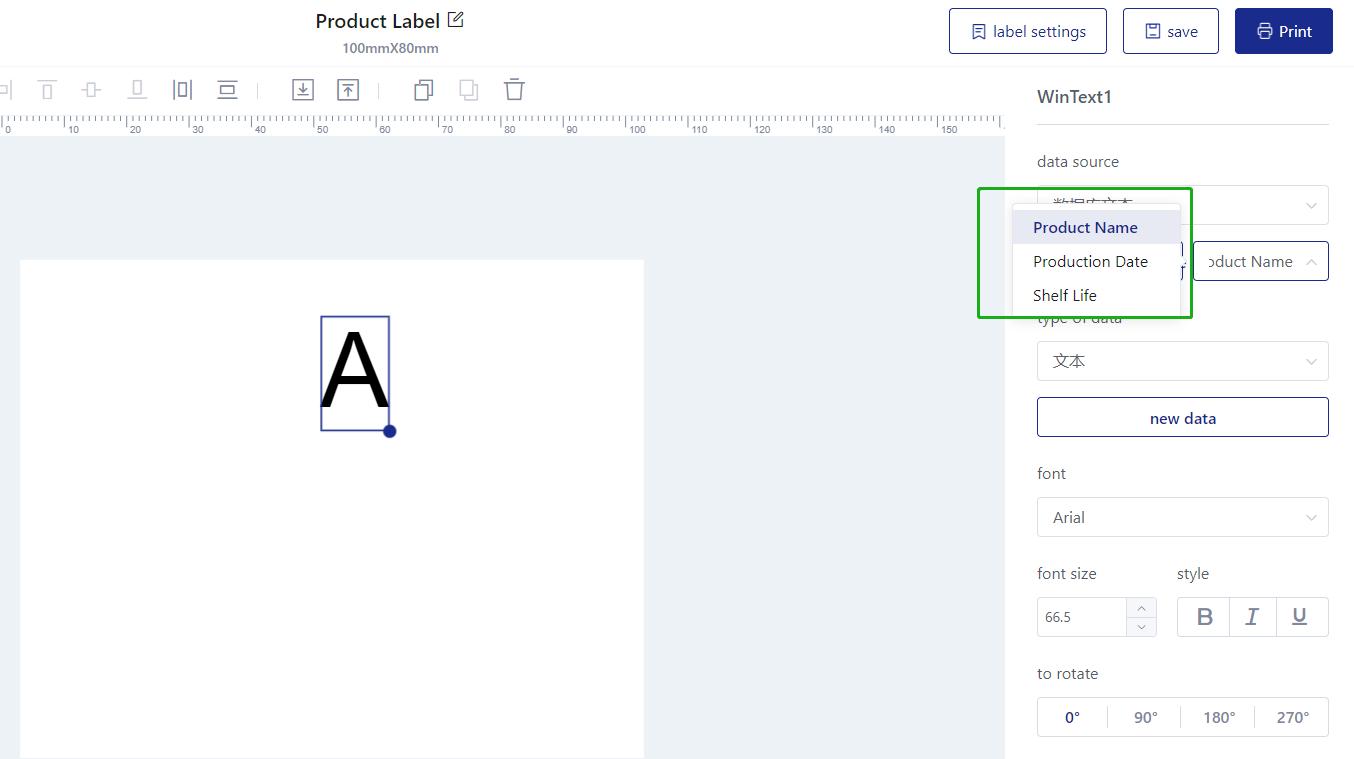
Task: Send the text element to the back
Action: coord(303,89)
